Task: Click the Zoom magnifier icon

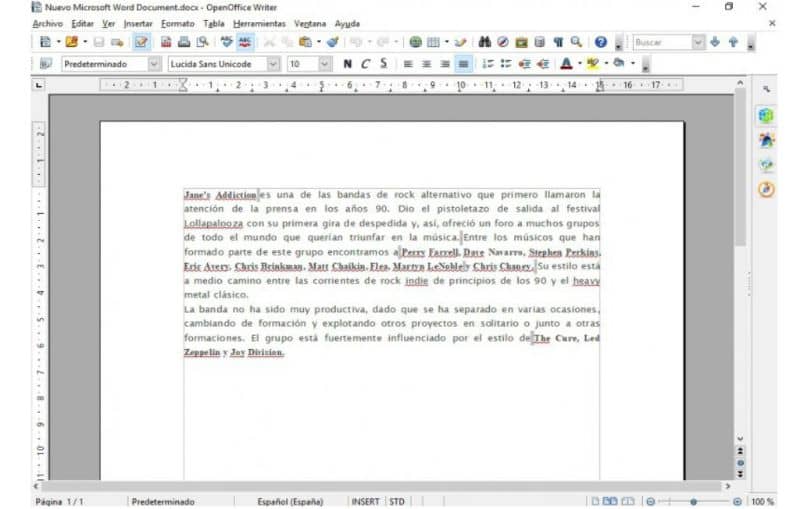Action: [x=576, y=42]
